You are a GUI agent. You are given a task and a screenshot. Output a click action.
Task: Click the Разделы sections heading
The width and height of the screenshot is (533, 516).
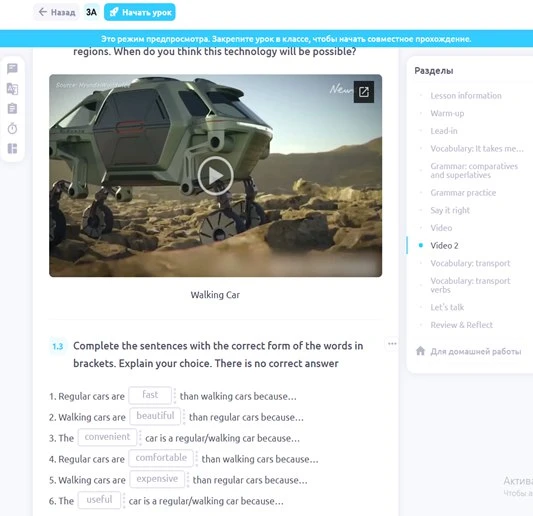pos(434,71)
